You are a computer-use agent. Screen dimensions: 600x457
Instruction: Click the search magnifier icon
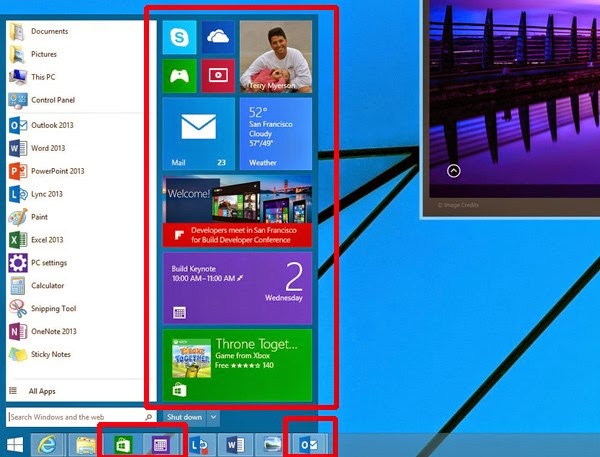click(148, 417)
